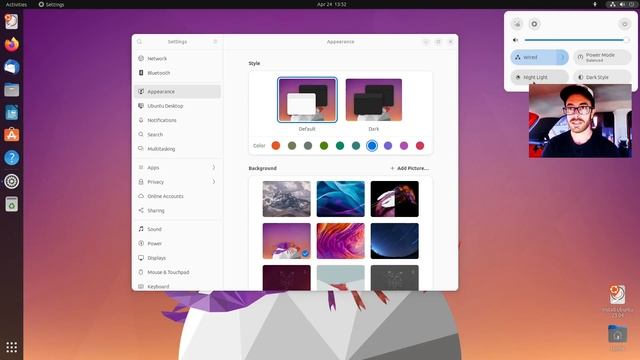Open the Trash from the dock

(11, 204)
